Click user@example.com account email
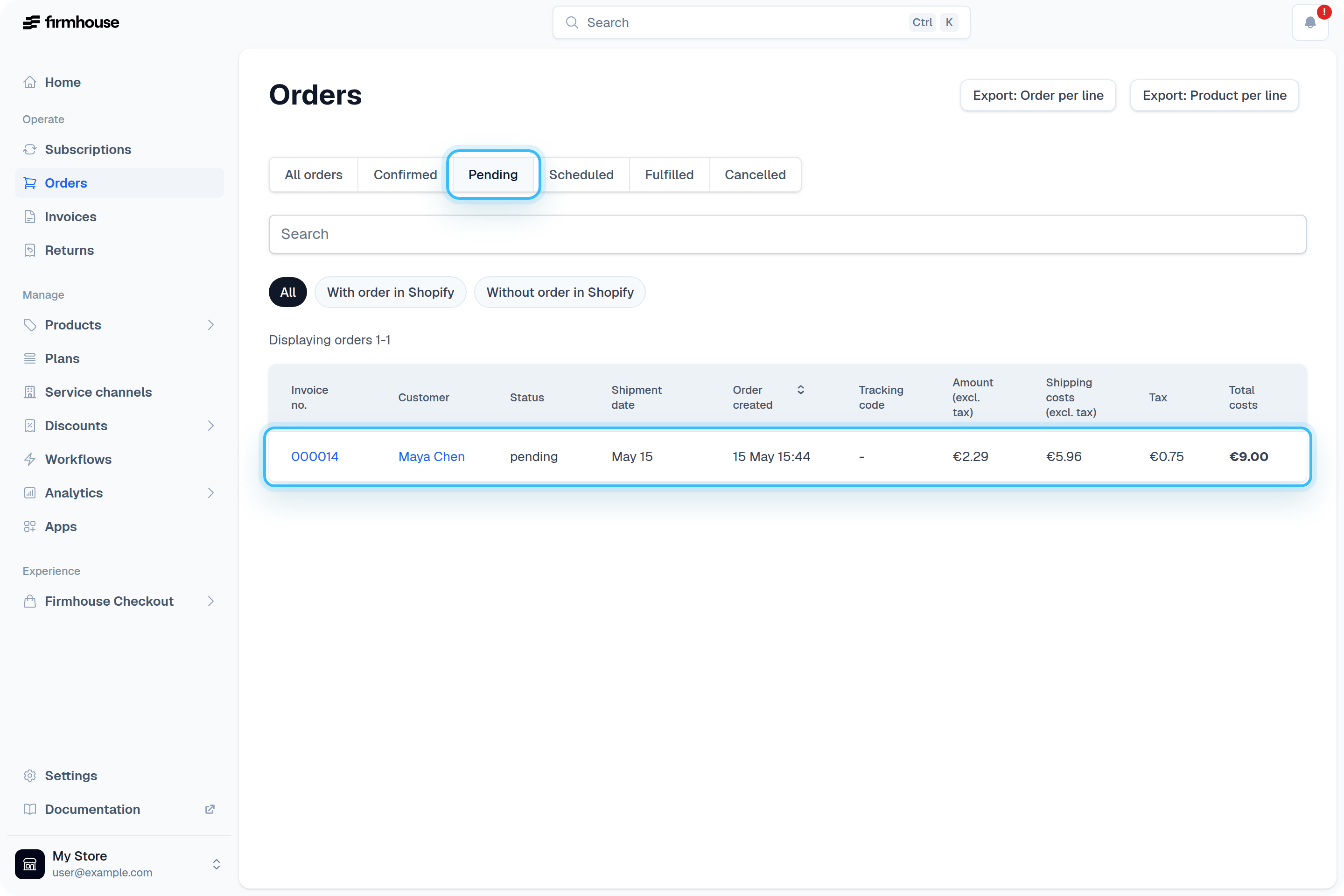This screenshot has height=896, width=1344. pos(102,873)
